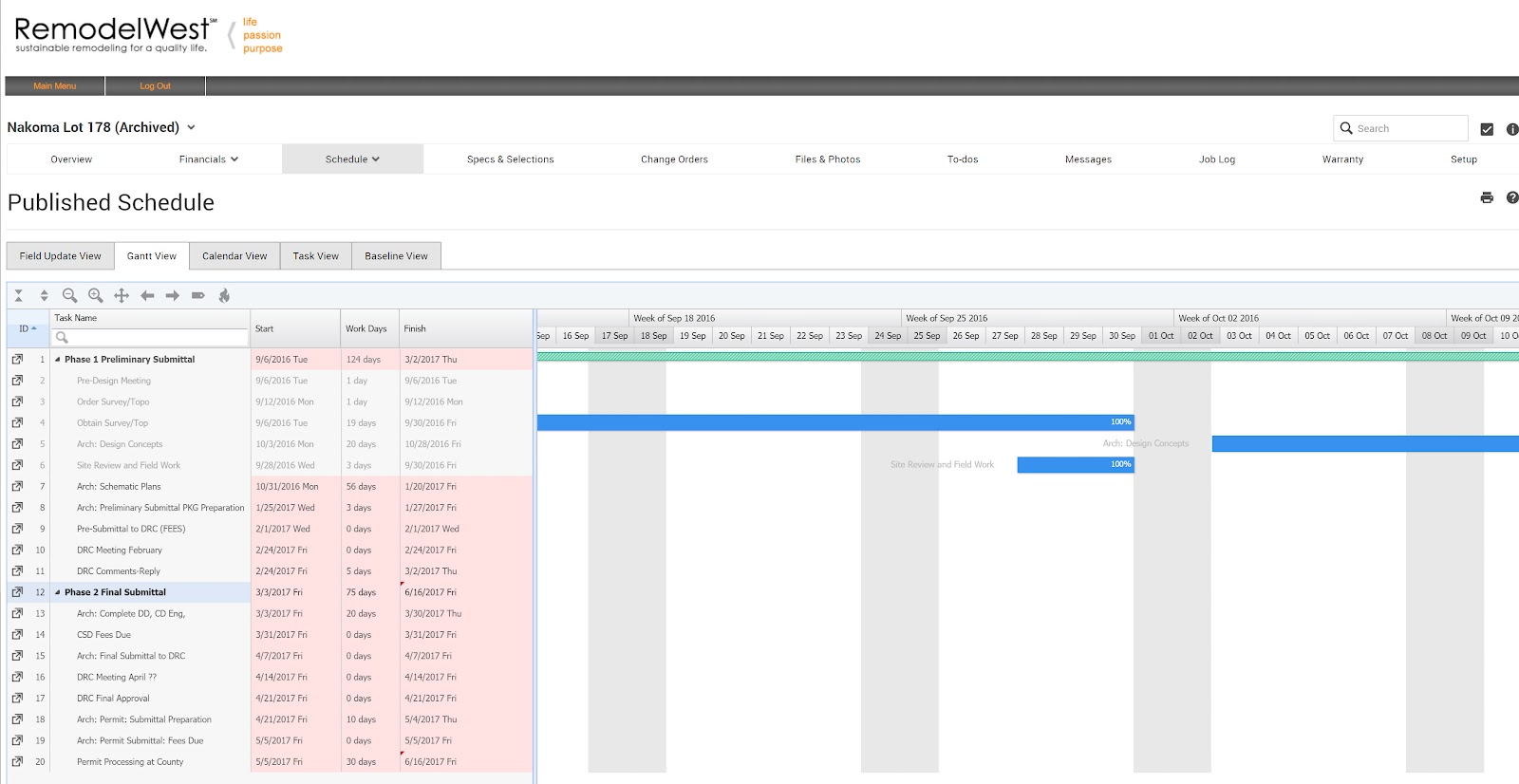Open details popup for Pre-Design Meeting

click(x=17, y=381)
